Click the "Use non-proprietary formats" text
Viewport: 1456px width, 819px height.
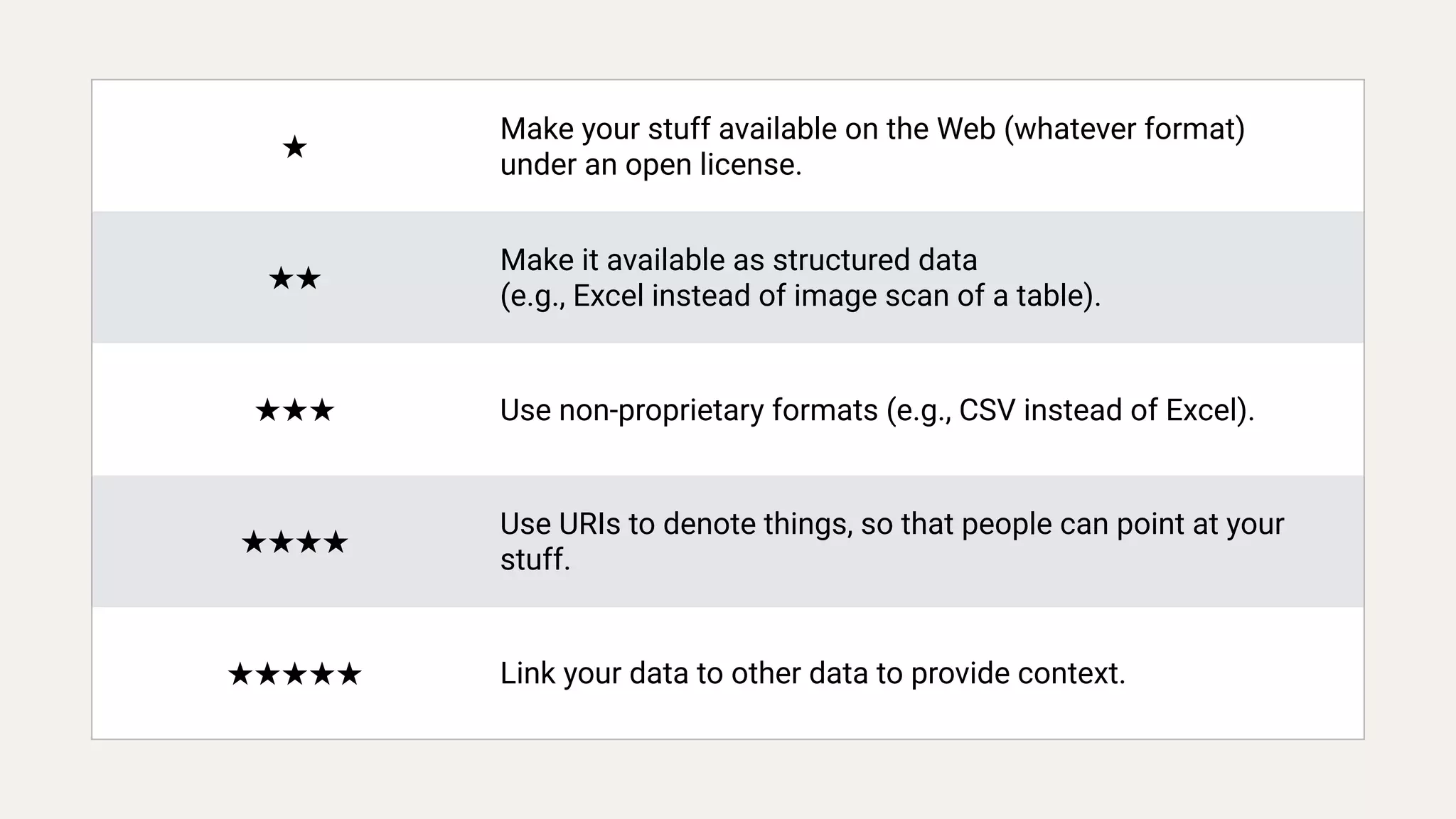point(688,410)
